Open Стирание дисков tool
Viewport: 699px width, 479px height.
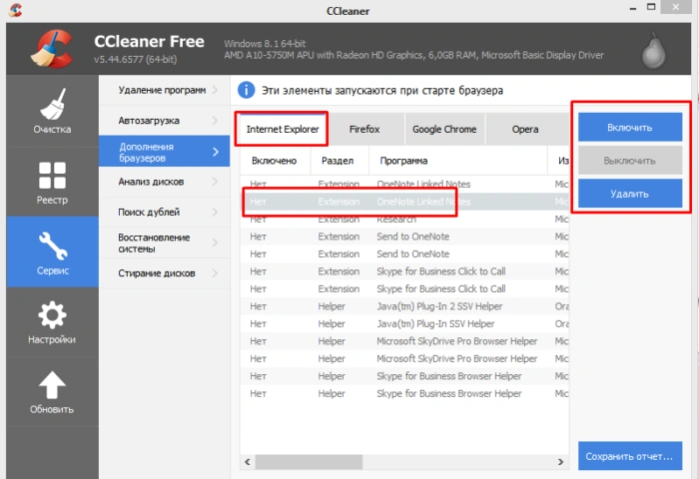[x=164, y=273]
